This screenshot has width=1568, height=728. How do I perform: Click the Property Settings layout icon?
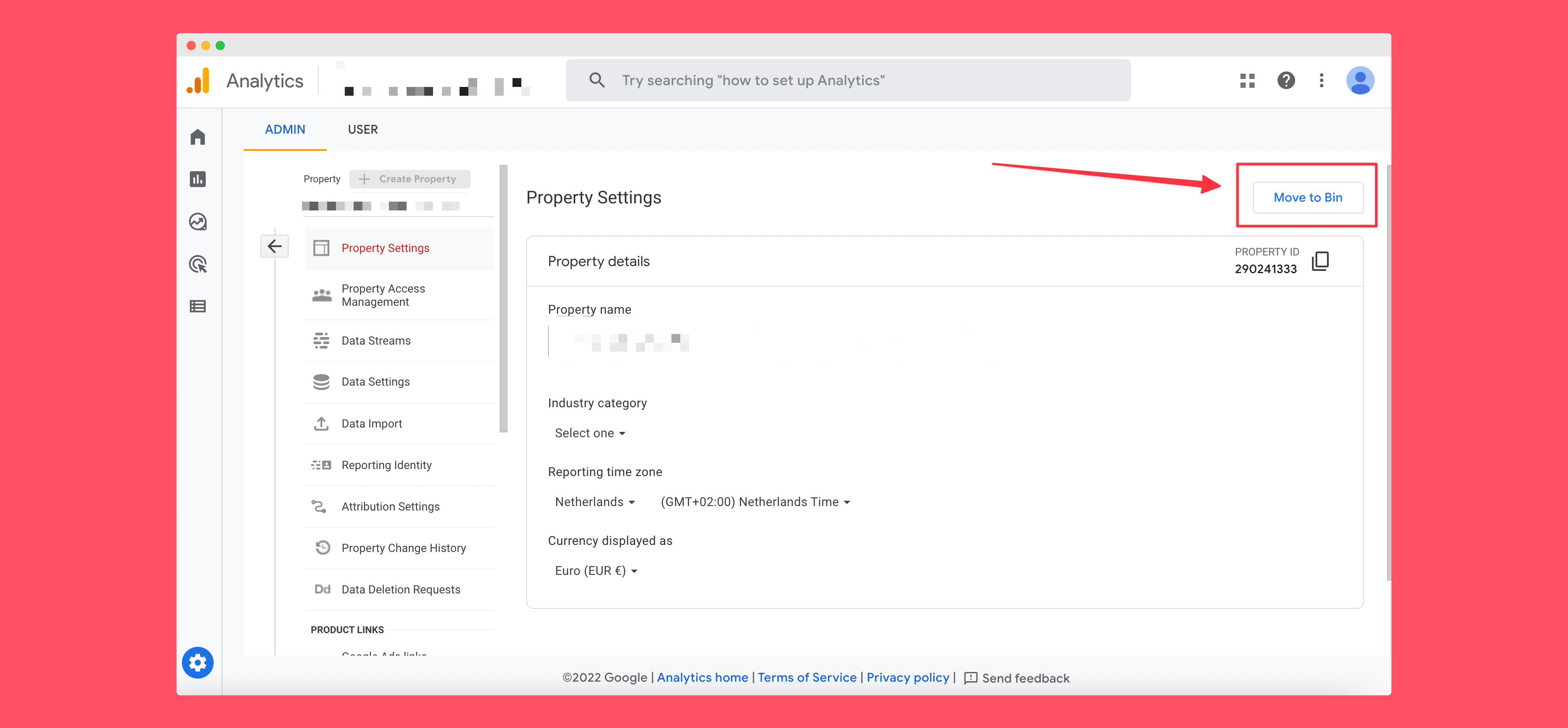(321, 248)
